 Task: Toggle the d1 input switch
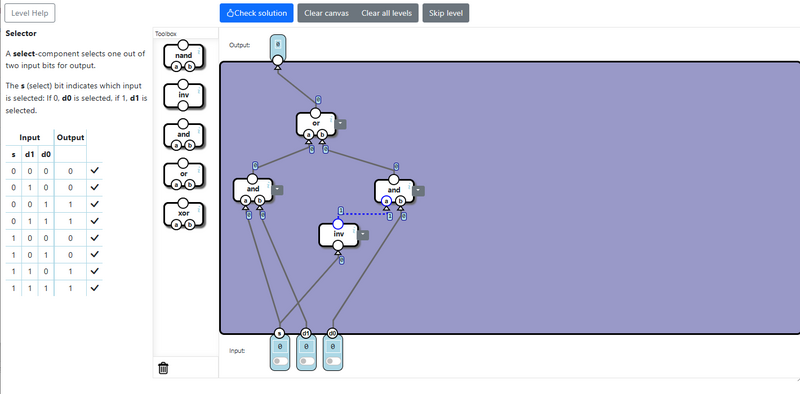[306, 361]
